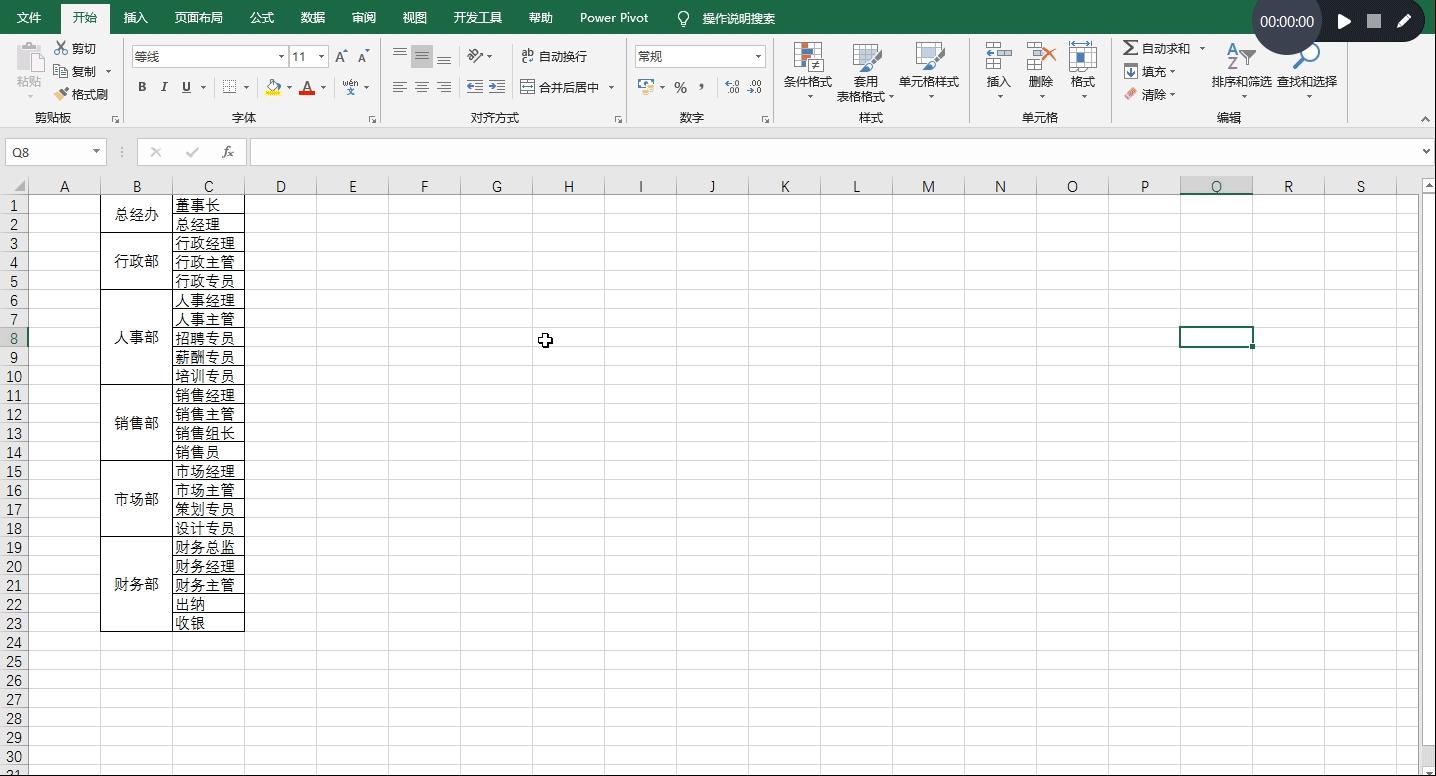Click the Insert Function fx button

[x=228, y=152]
